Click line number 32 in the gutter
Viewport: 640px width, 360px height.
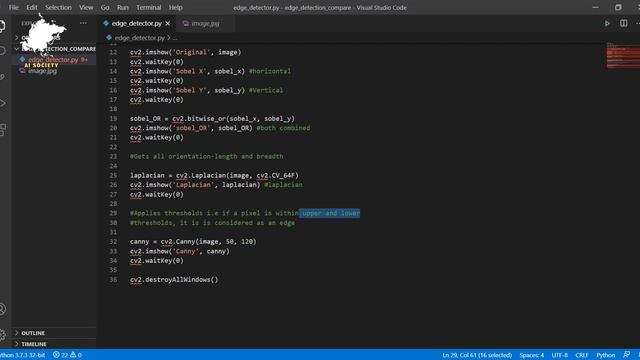113,242
